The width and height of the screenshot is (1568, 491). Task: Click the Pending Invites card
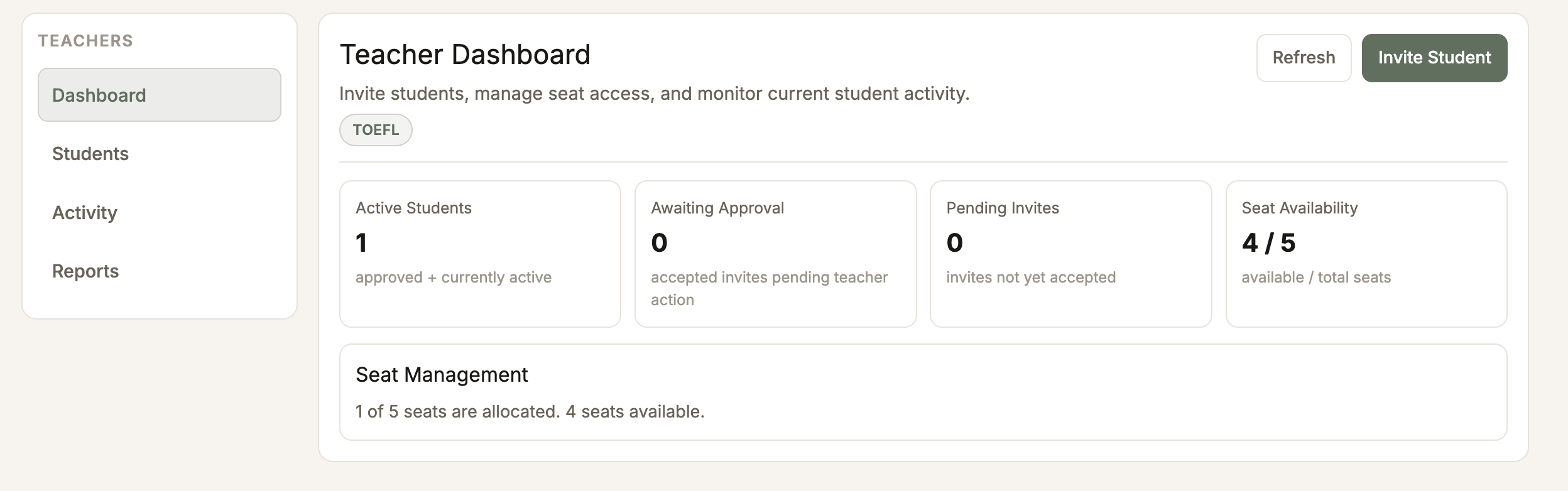click(x=1070, y=253)
